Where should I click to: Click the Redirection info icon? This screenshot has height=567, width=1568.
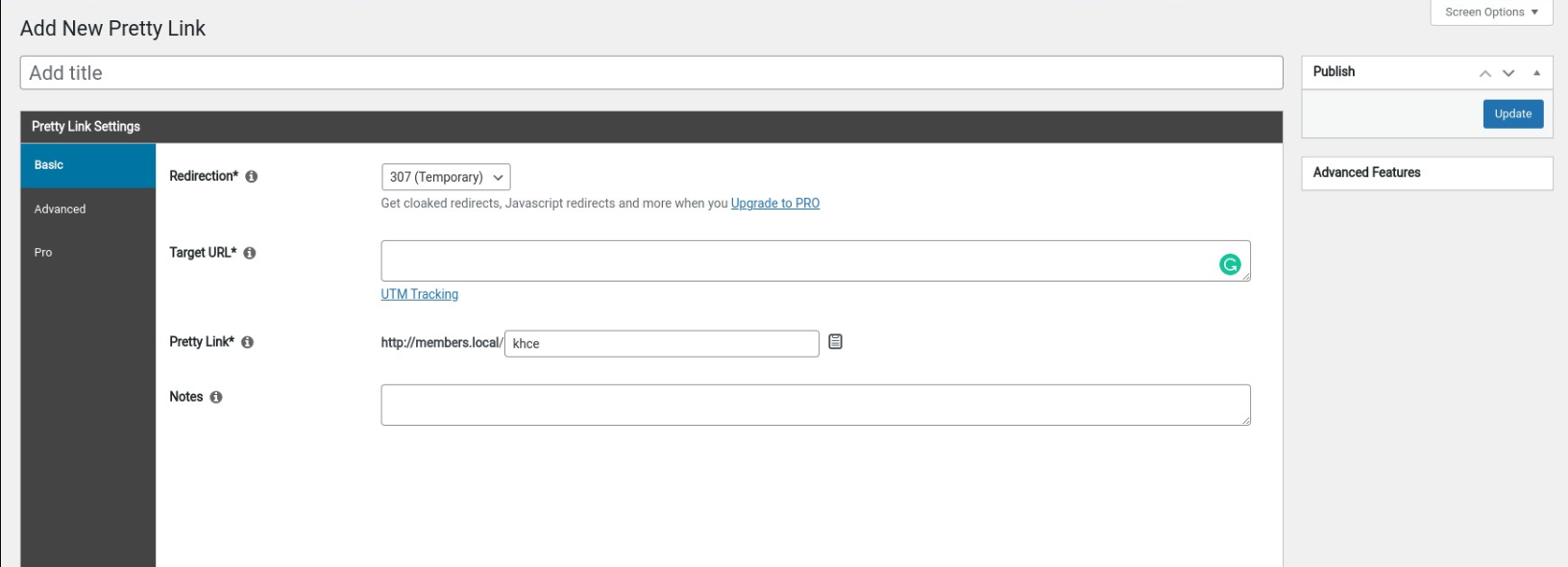pyautogui.click(x=252, y=177)
